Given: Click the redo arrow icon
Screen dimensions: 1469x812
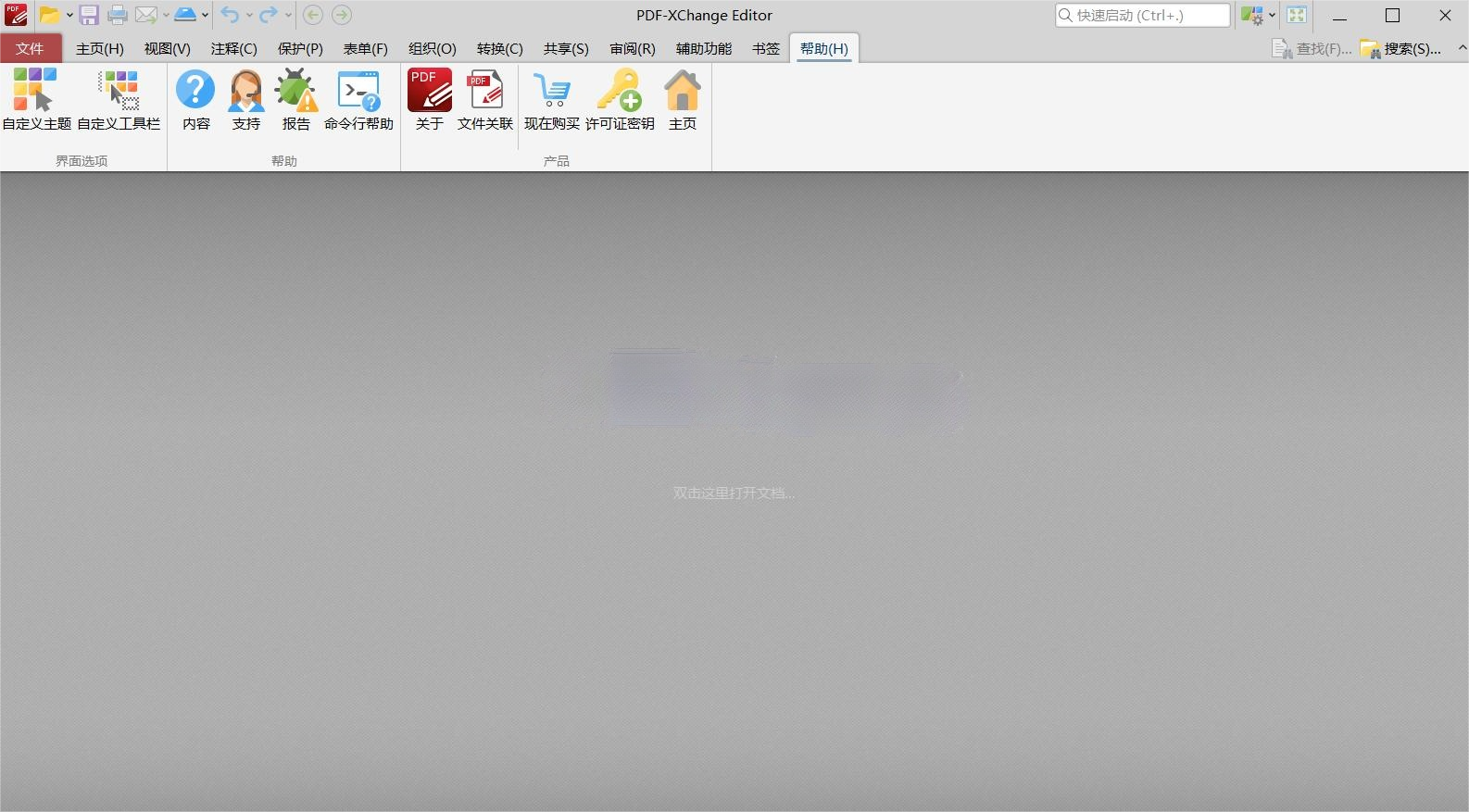Looking at the screenshot, I should [x=269, y=15].
